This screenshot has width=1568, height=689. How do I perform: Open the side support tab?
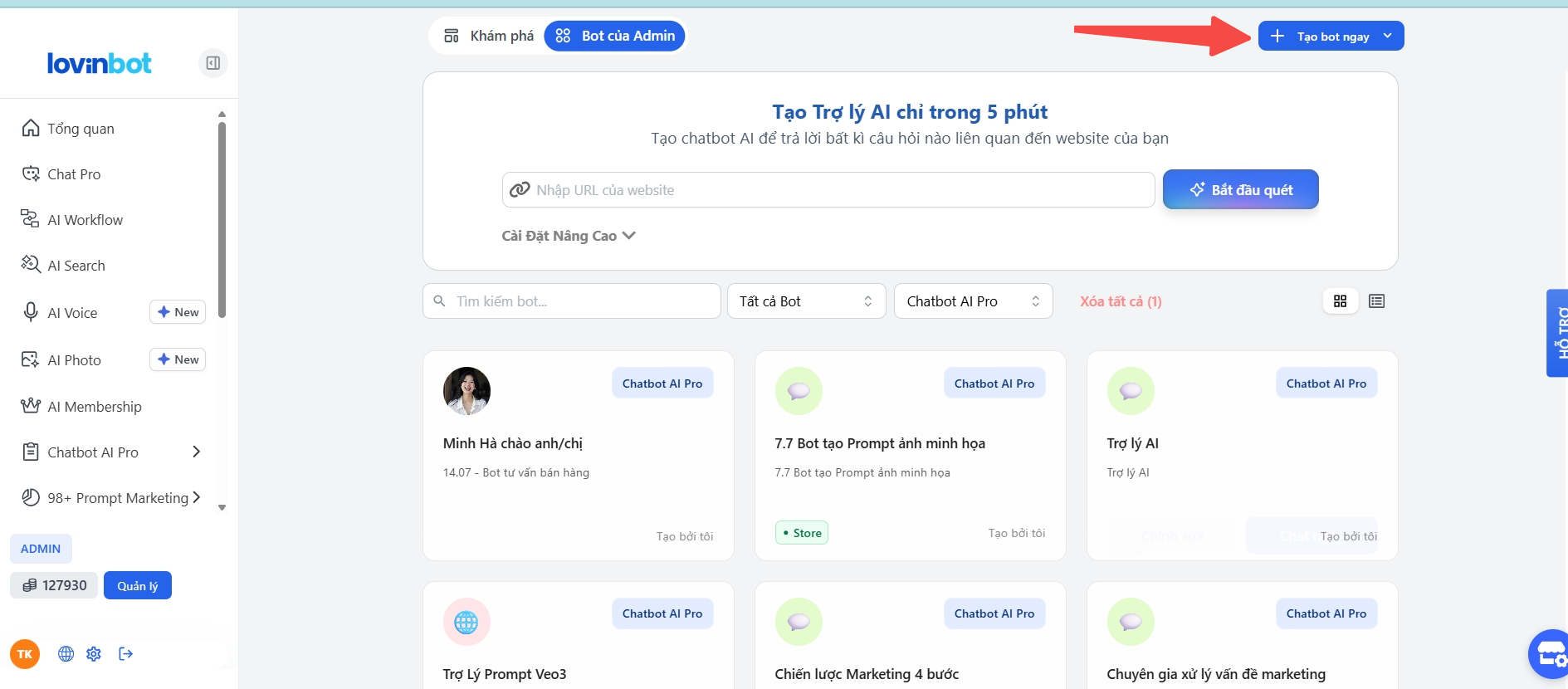[1557, 333]
